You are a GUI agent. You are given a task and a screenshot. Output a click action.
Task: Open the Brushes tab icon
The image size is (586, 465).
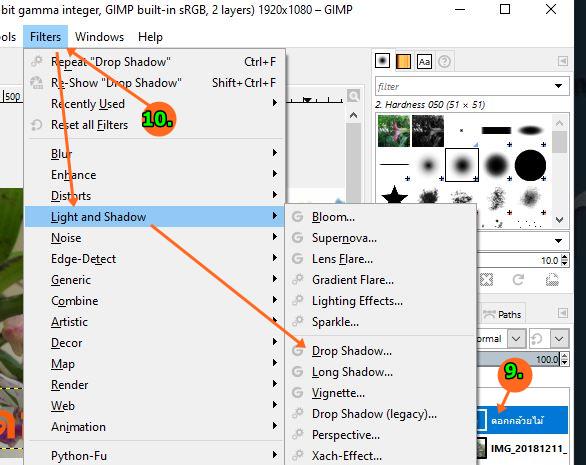point(382,61)
